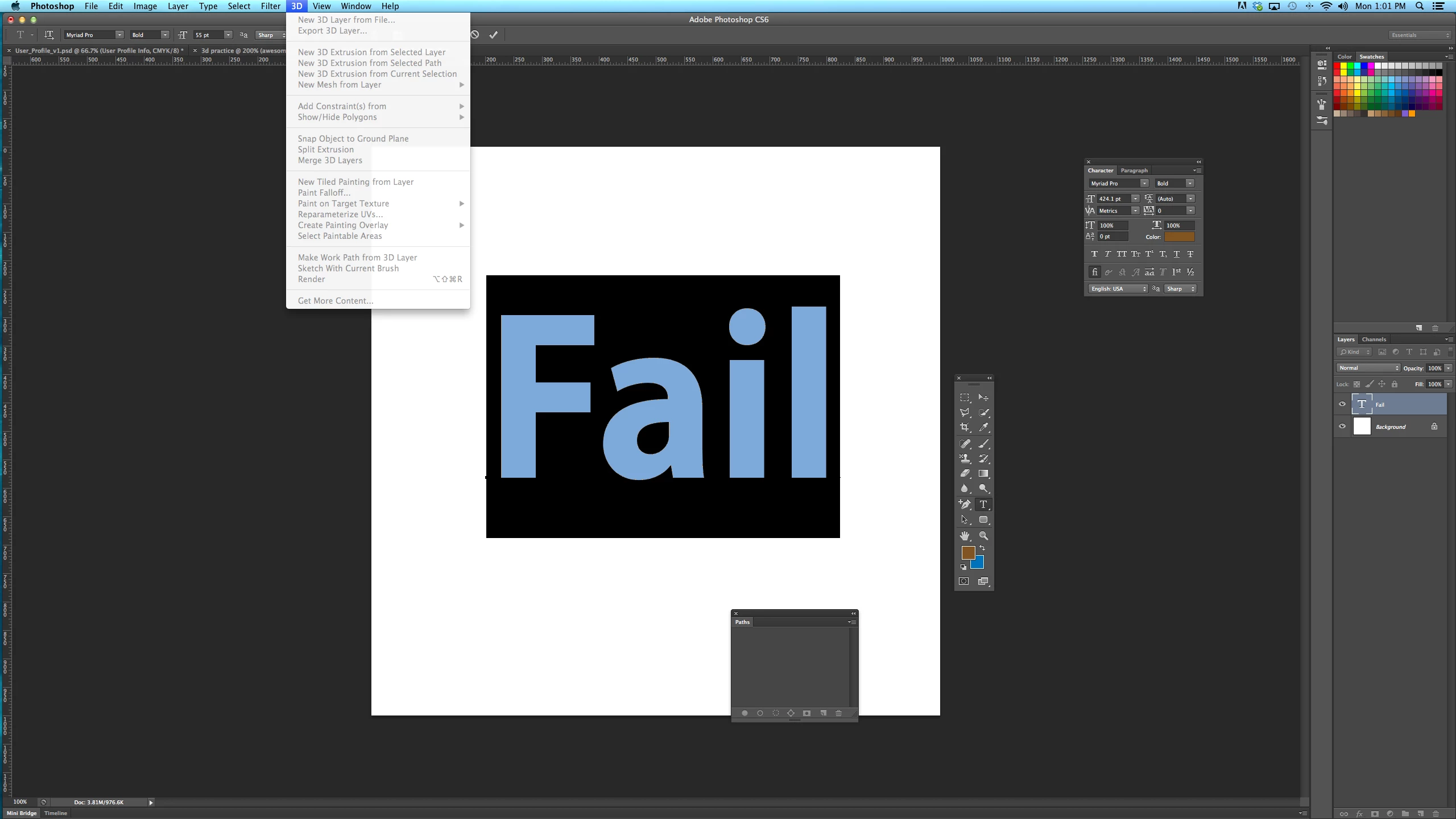Select the Crop tool
Screen dimensions: 1456x819
(965, 427)
